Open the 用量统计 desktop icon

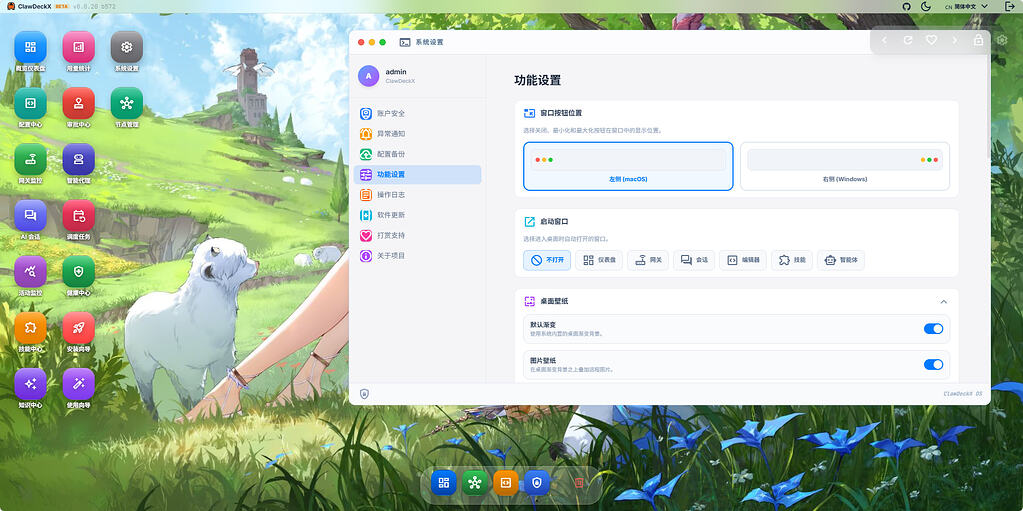click(78, 47)
